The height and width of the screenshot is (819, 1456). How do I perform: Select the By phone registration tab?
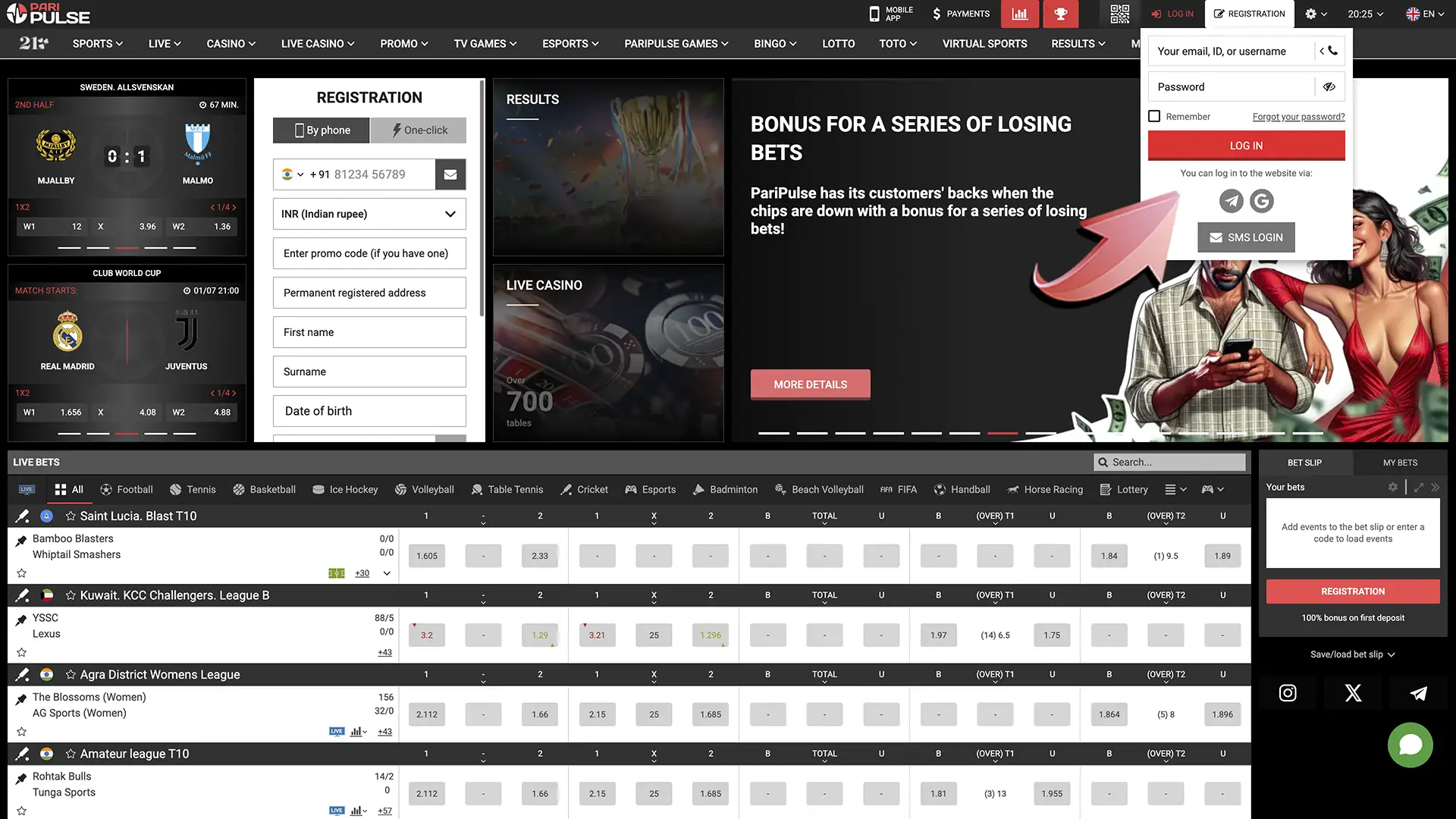point(322,130)
